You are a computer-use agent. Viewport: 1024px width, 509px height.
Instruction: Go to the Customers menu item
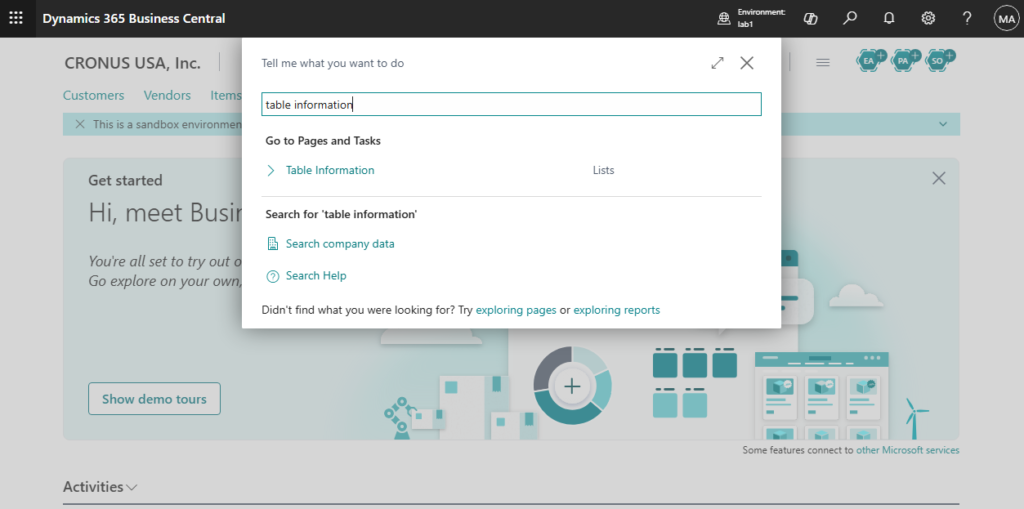[93, 95]
